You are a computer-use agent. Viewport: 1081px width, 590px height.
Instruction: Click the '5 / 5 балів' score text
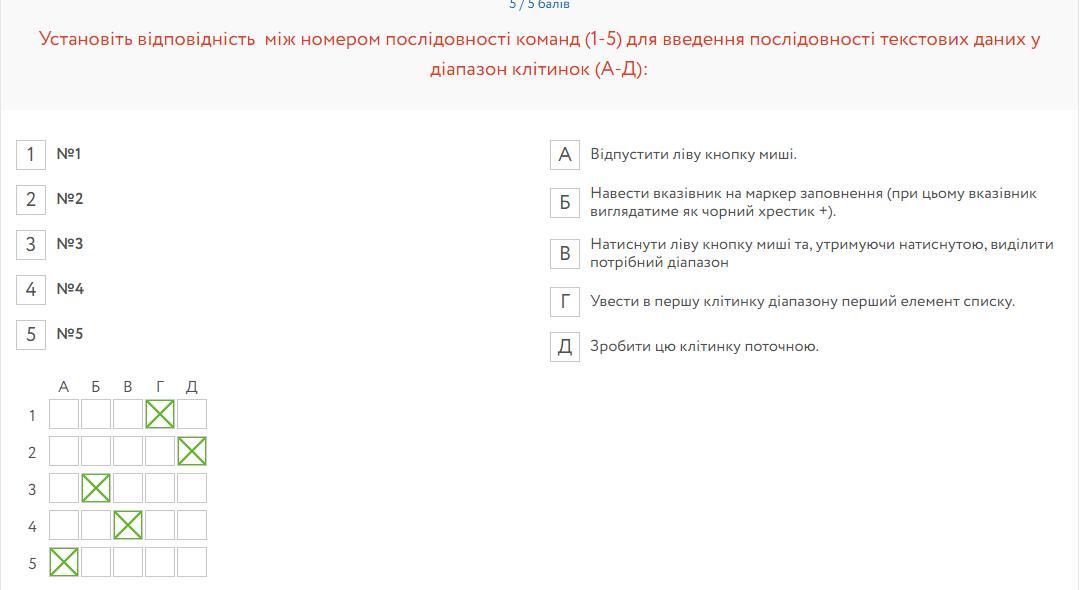point(539,5)
